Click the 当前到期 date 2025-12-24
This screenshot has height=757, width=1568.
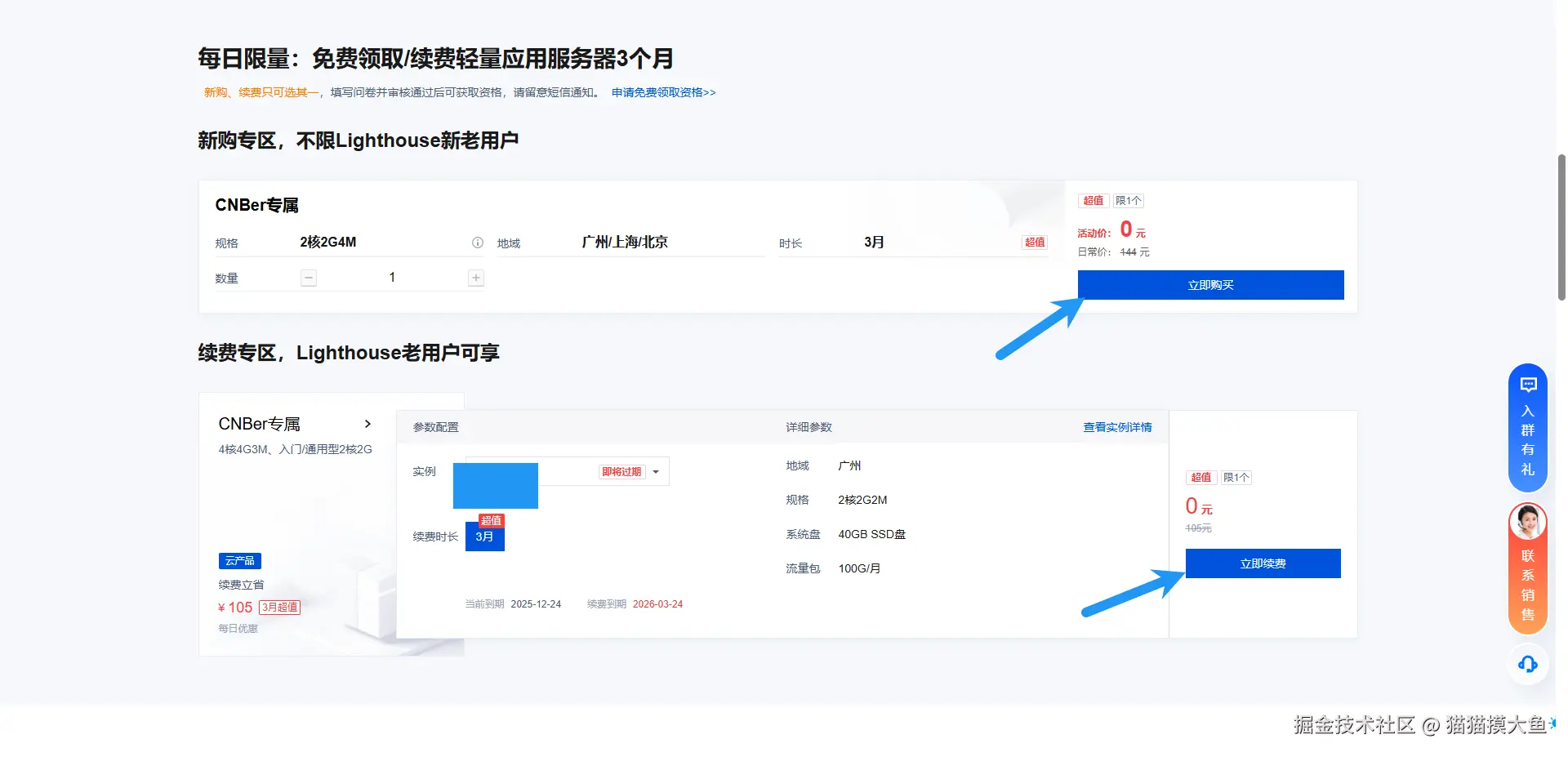536,604
